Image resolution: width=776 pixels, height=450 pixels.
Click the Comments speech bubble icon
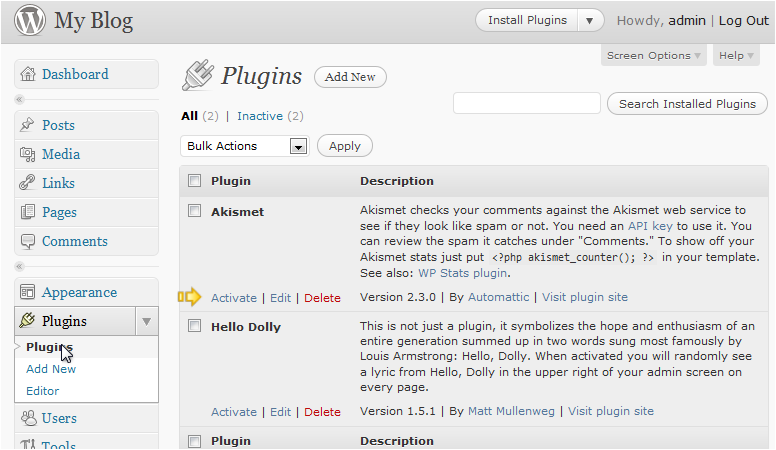(x=28, y=241)
